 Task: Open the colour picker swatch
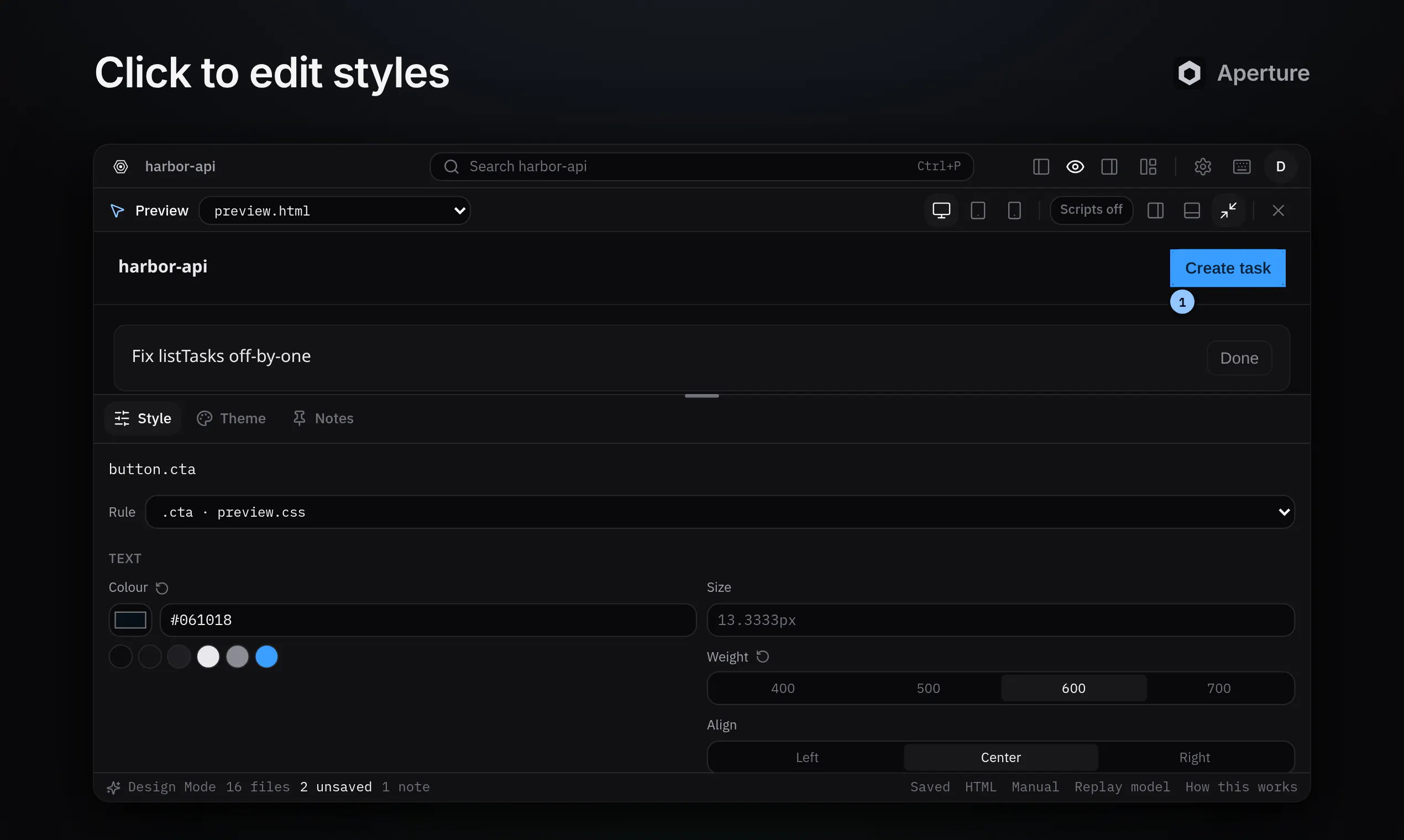point(130,620)
